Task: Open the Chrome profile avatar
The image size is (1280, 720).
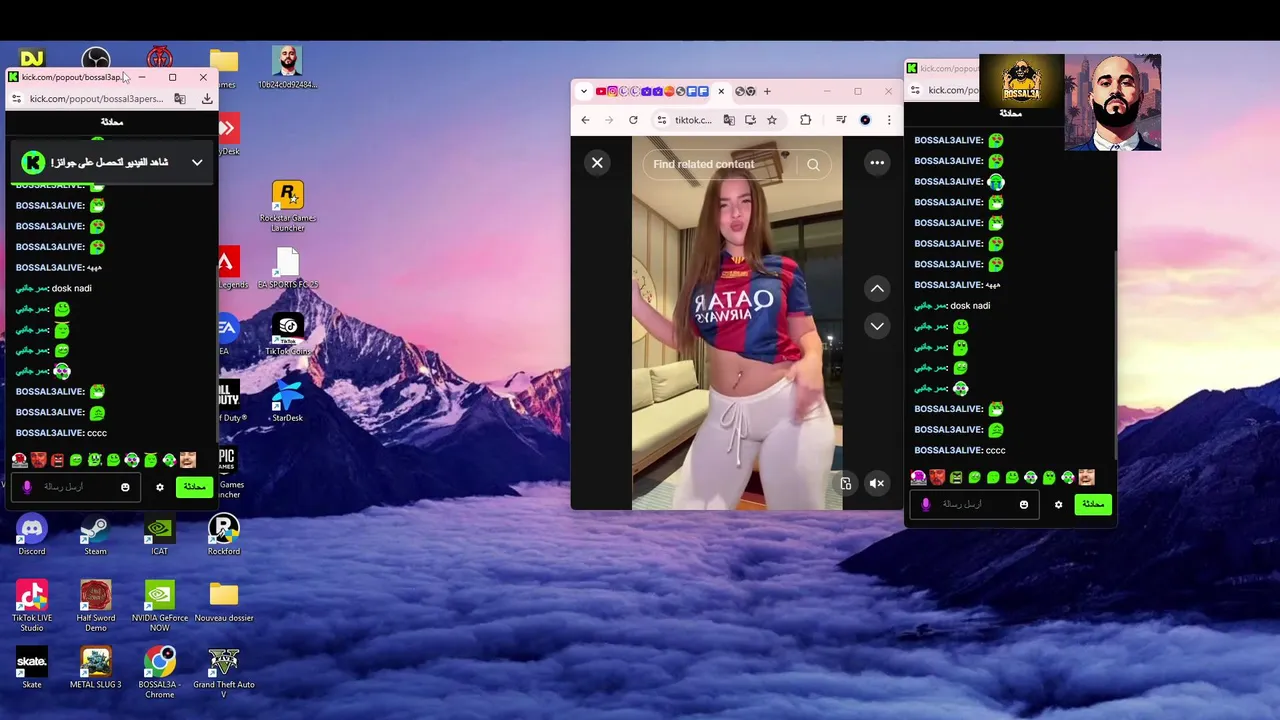Action: click(x=865, y=120)
